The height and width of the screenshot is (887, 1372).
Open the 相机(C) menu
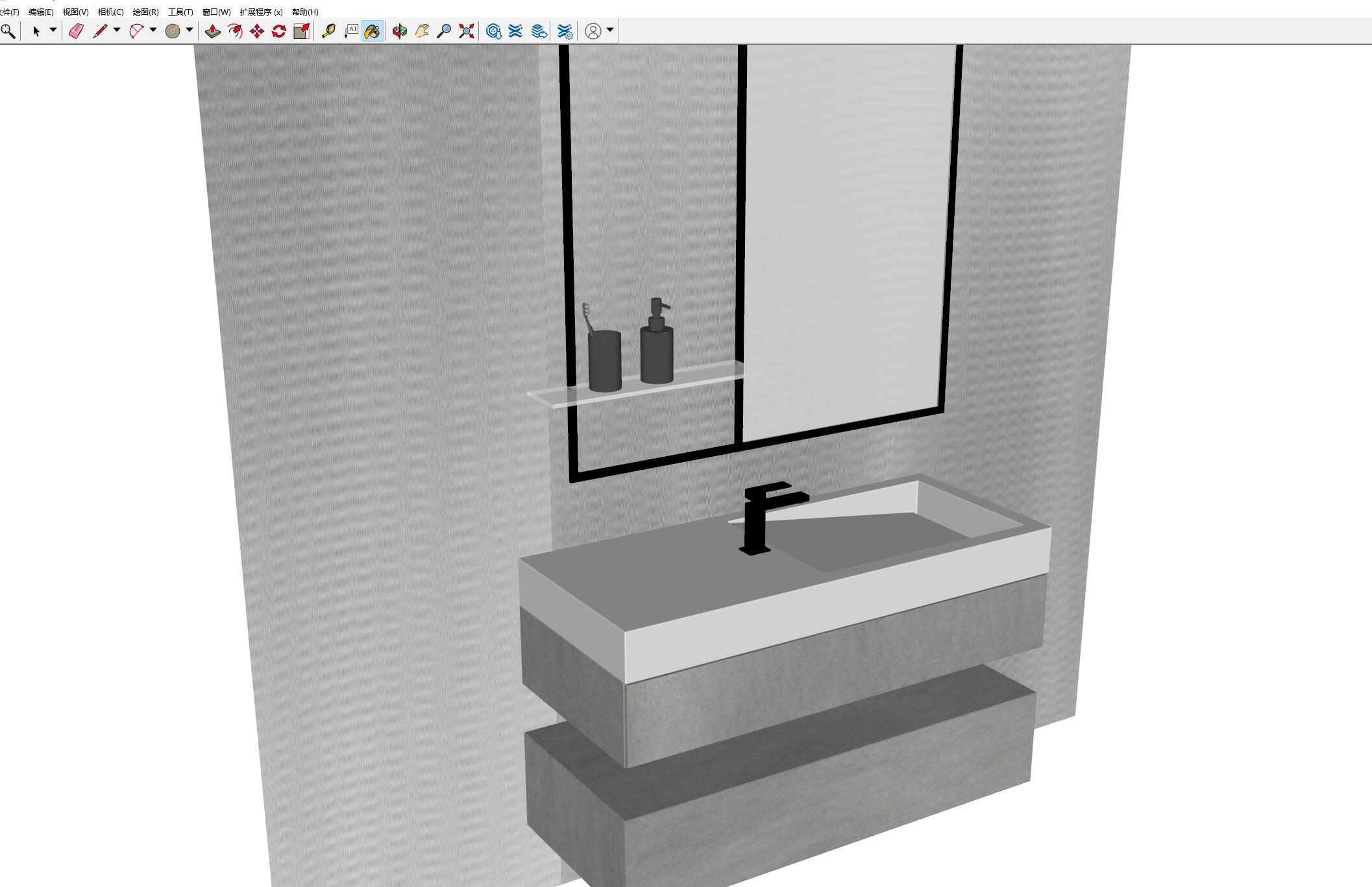[x=110, y=12]
